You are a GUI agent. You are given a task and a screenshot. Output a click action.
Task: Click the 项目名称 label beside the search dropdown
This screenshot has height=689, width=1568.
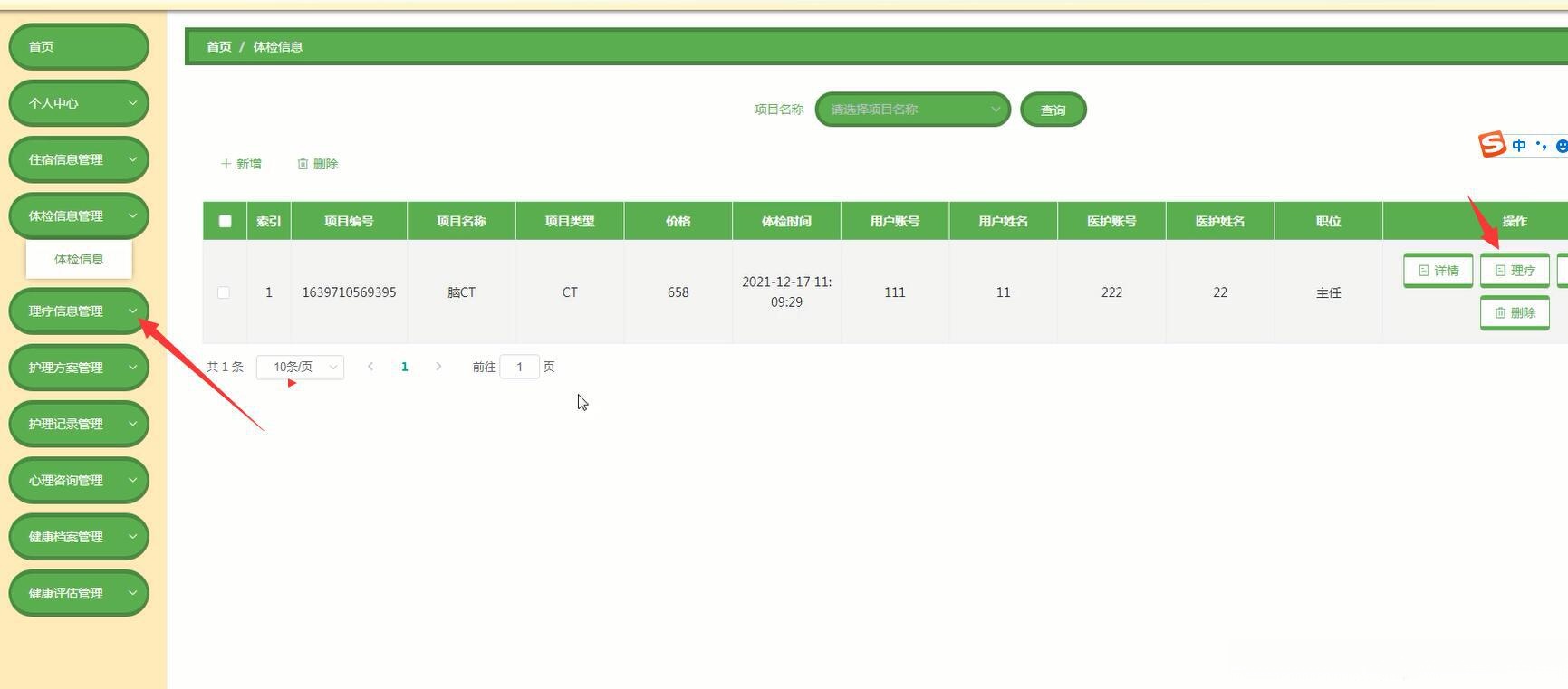coord(779,110)
